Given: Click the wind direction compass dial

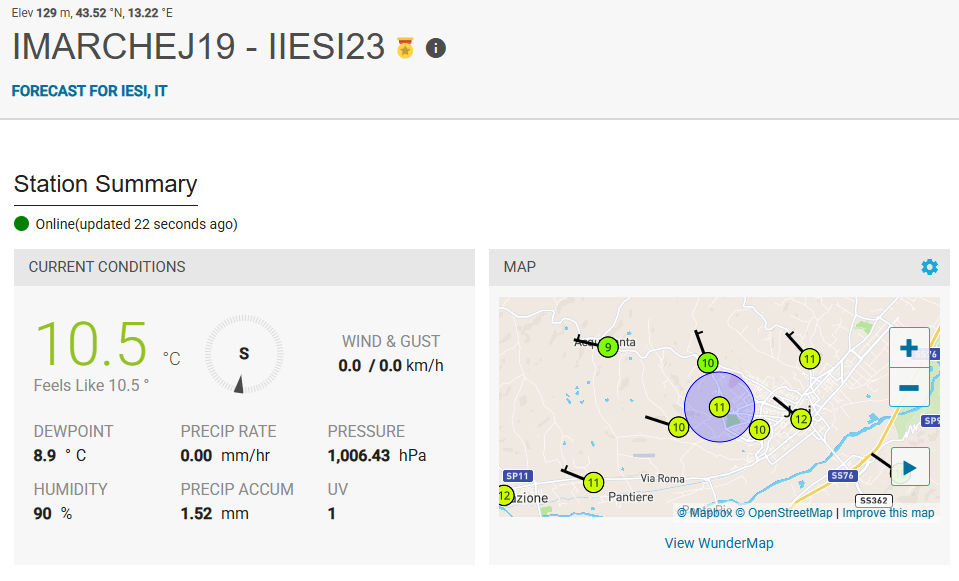Looking at the screenshot, I should [x=243, y=354].
